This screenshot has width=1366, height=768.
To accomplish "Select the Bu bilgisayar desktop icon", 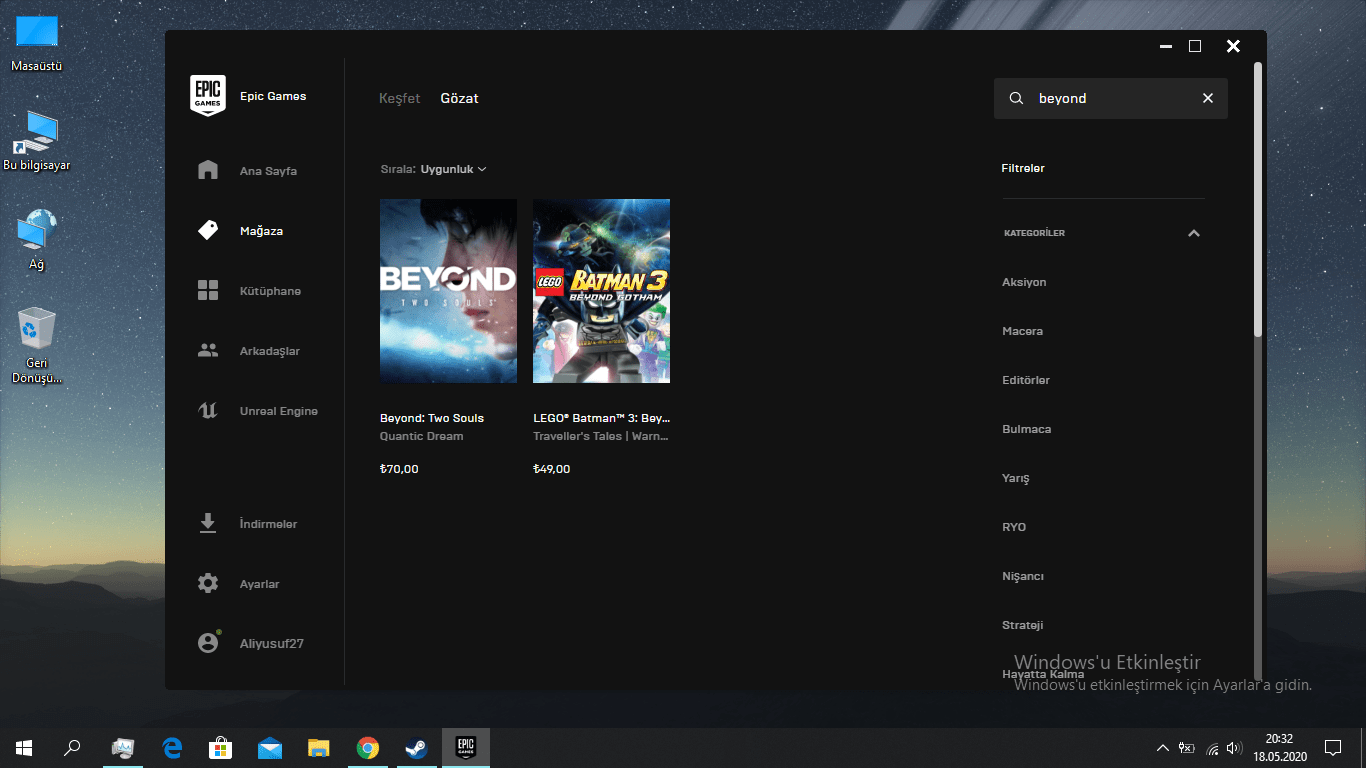I will (x=37, y=141).
